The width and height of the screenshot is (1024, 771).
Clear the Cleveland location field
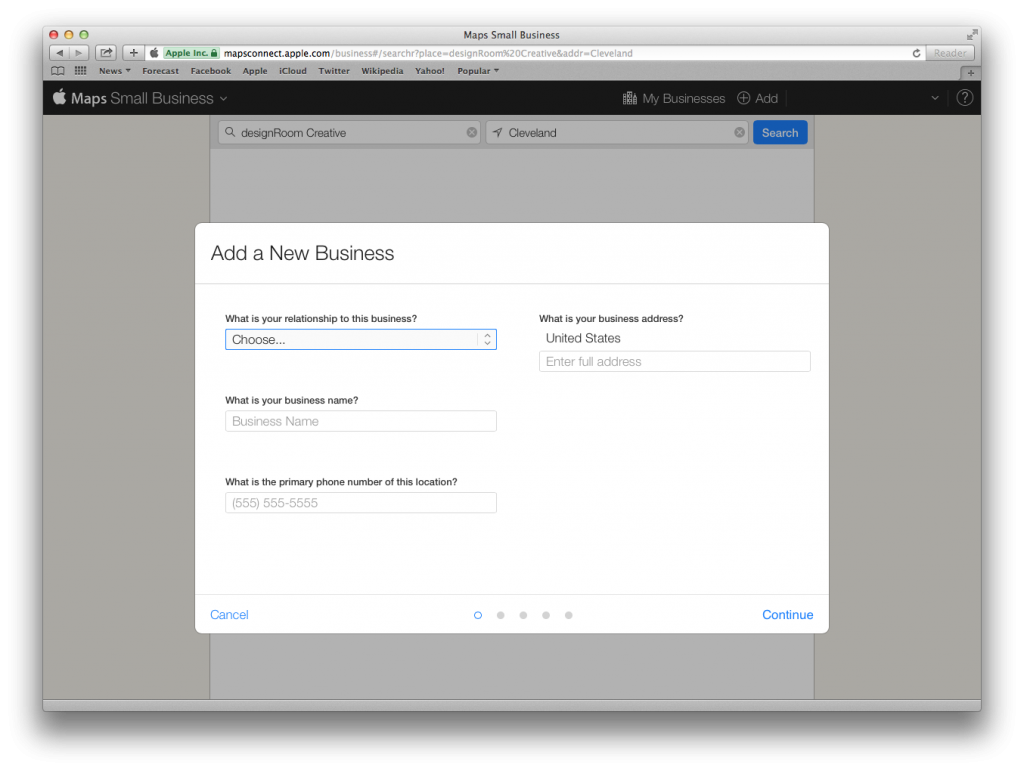(x=740, y=133)
